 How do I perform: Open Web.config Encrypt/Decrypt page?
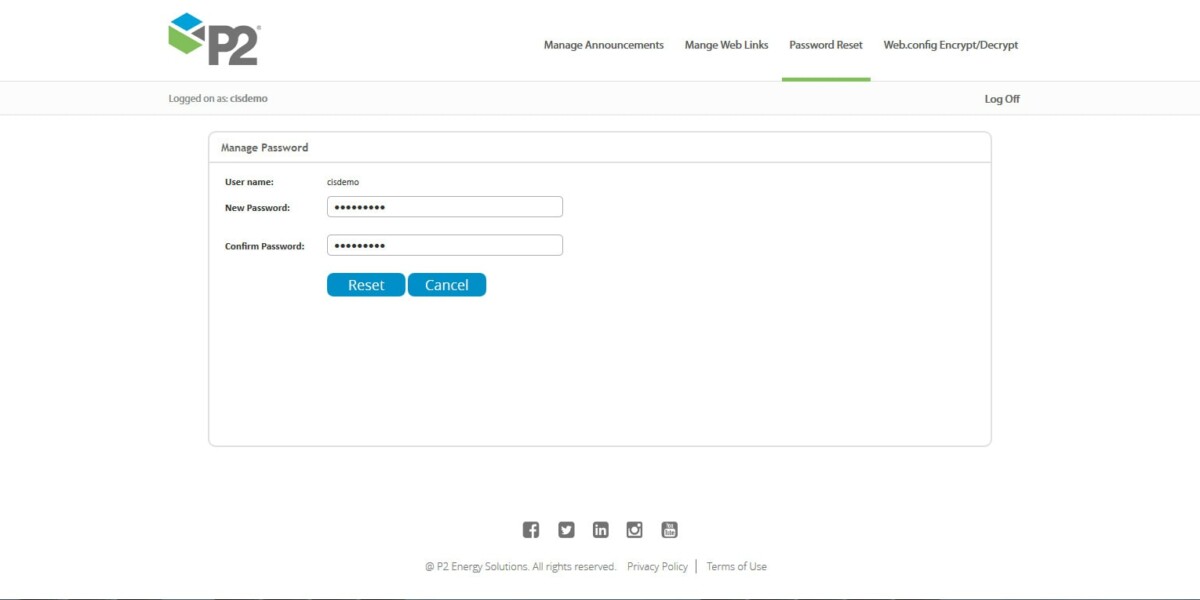(x=949, y=45)
